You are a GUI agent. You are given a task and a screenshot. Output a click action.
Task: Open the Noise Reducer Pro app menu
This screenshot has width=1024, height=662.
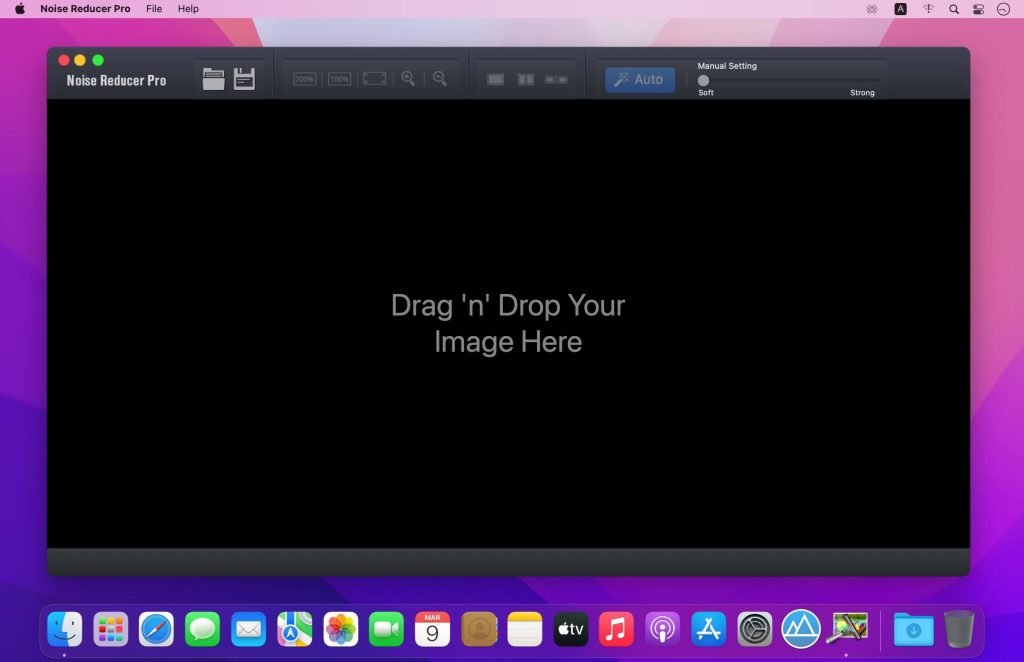[86, 9]
